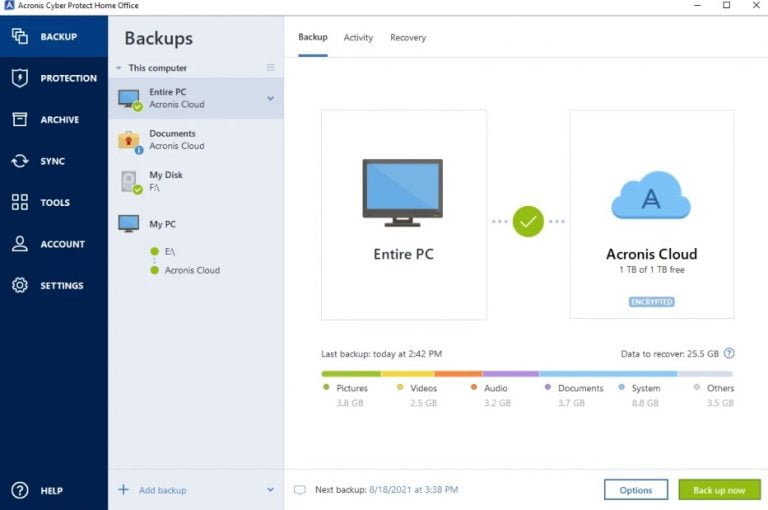The image size is (768, 510).
Task: Collapse the This computer group
Action: point(119,68)
